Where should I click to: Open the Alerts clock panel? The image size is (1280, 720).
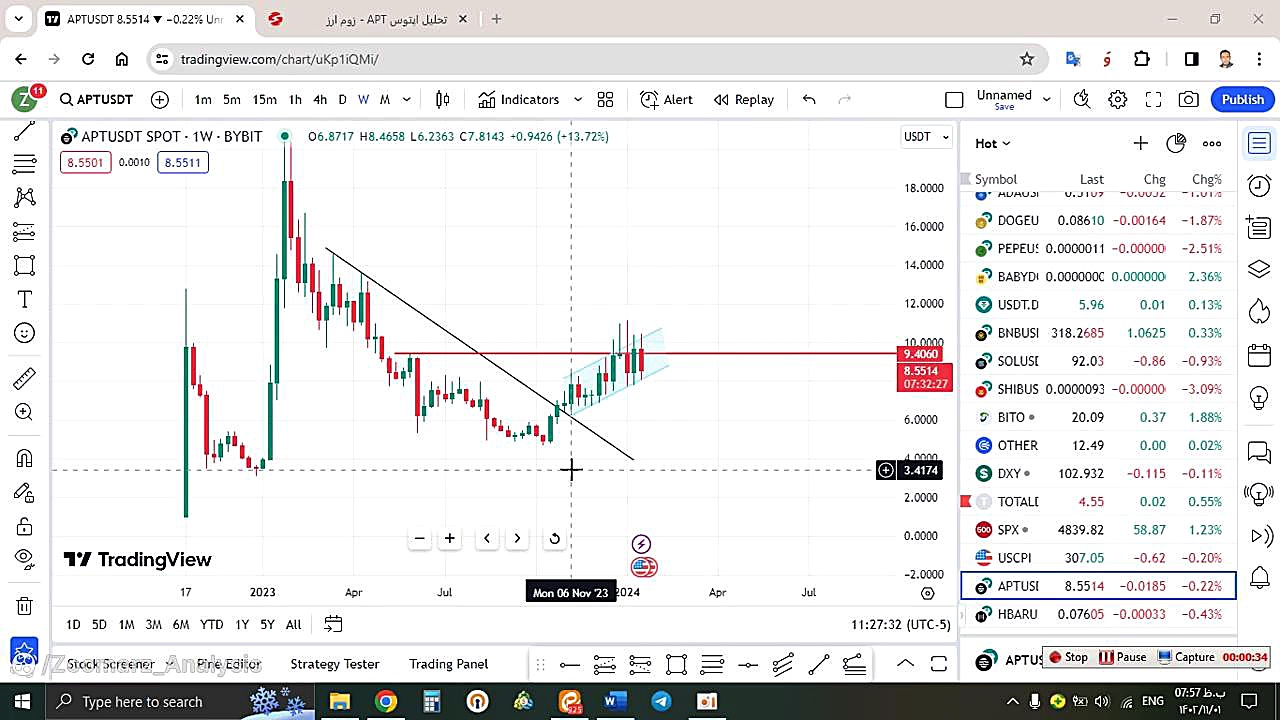pyautogui.click(x=1259, y=186)
